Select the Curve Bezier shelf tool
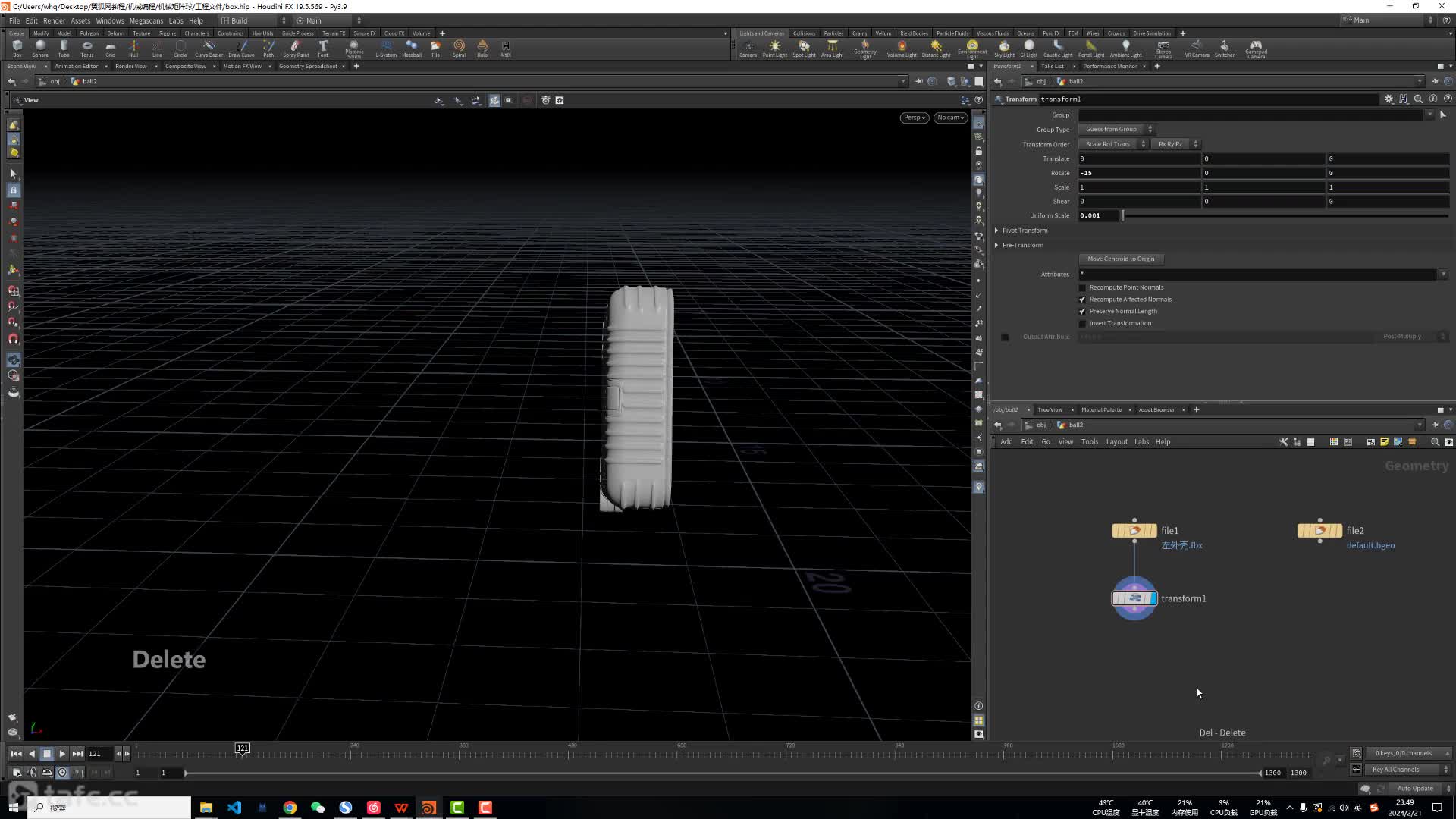 coord(209,49)
